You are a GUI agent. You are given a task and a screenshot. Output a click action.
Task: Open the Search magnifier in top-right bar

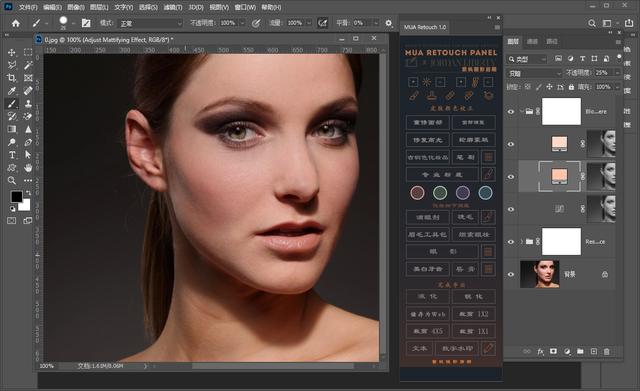(591, 24)
